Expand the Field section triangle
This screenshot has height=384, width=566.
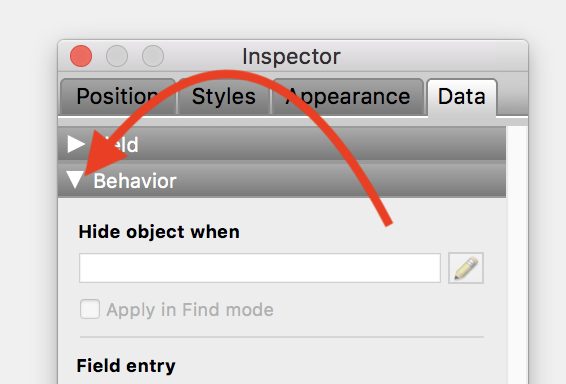pyautogui.click(x=76, y=144)
